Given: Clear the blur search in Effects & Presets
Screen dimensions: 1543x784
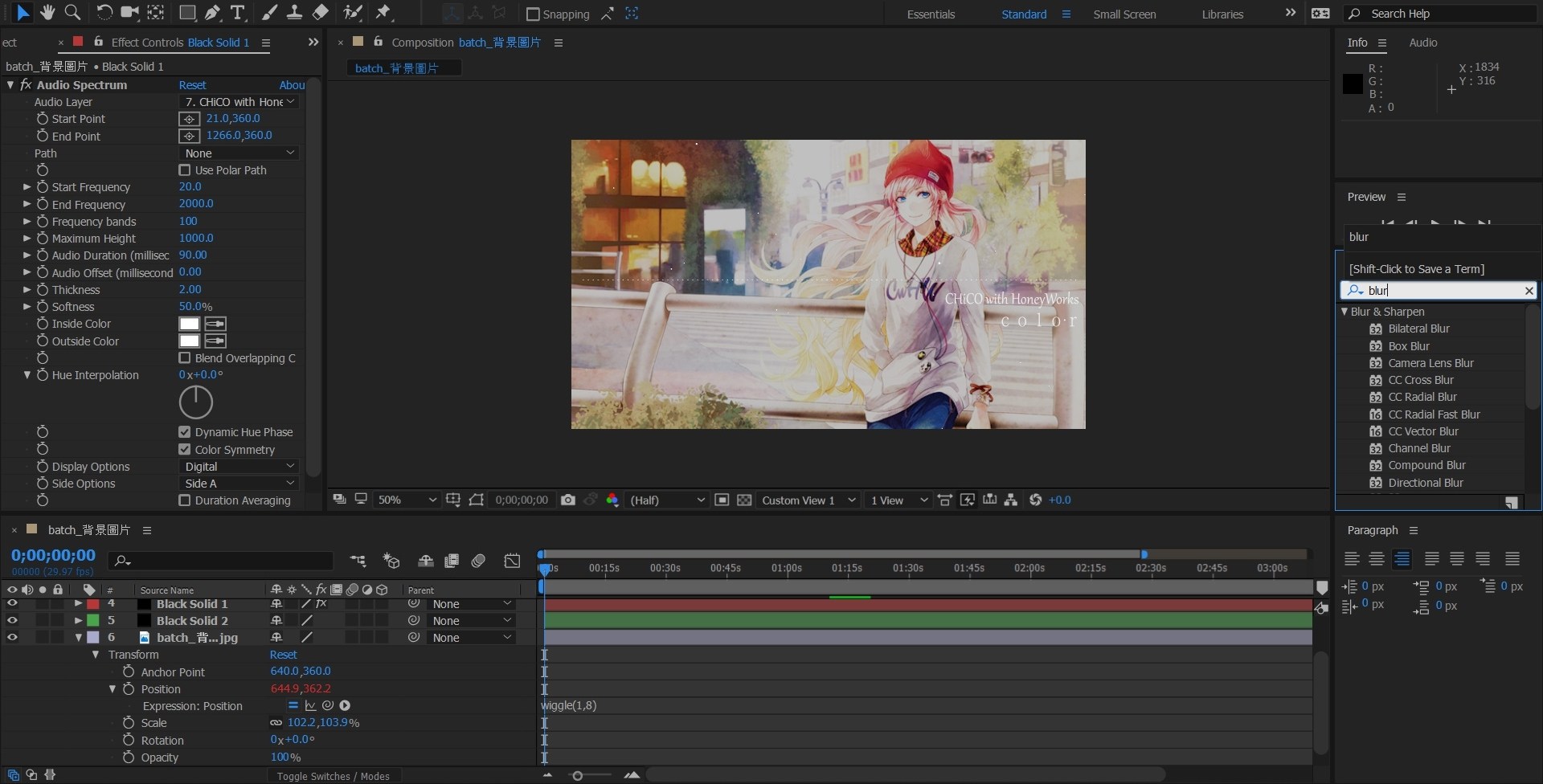Looking at the screenshot, I should coord(1529,290).
